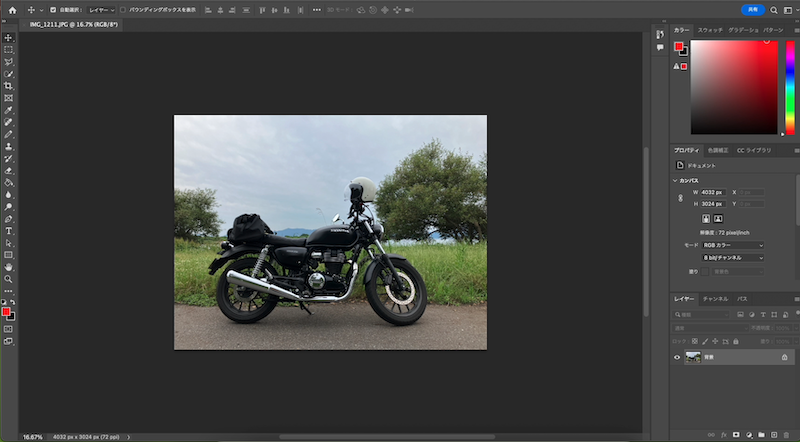Image resolution: width=800 pixels, height=442 pixels.
Task: Select the Clone Stamp tool
Action: click(x=8, y=146)
